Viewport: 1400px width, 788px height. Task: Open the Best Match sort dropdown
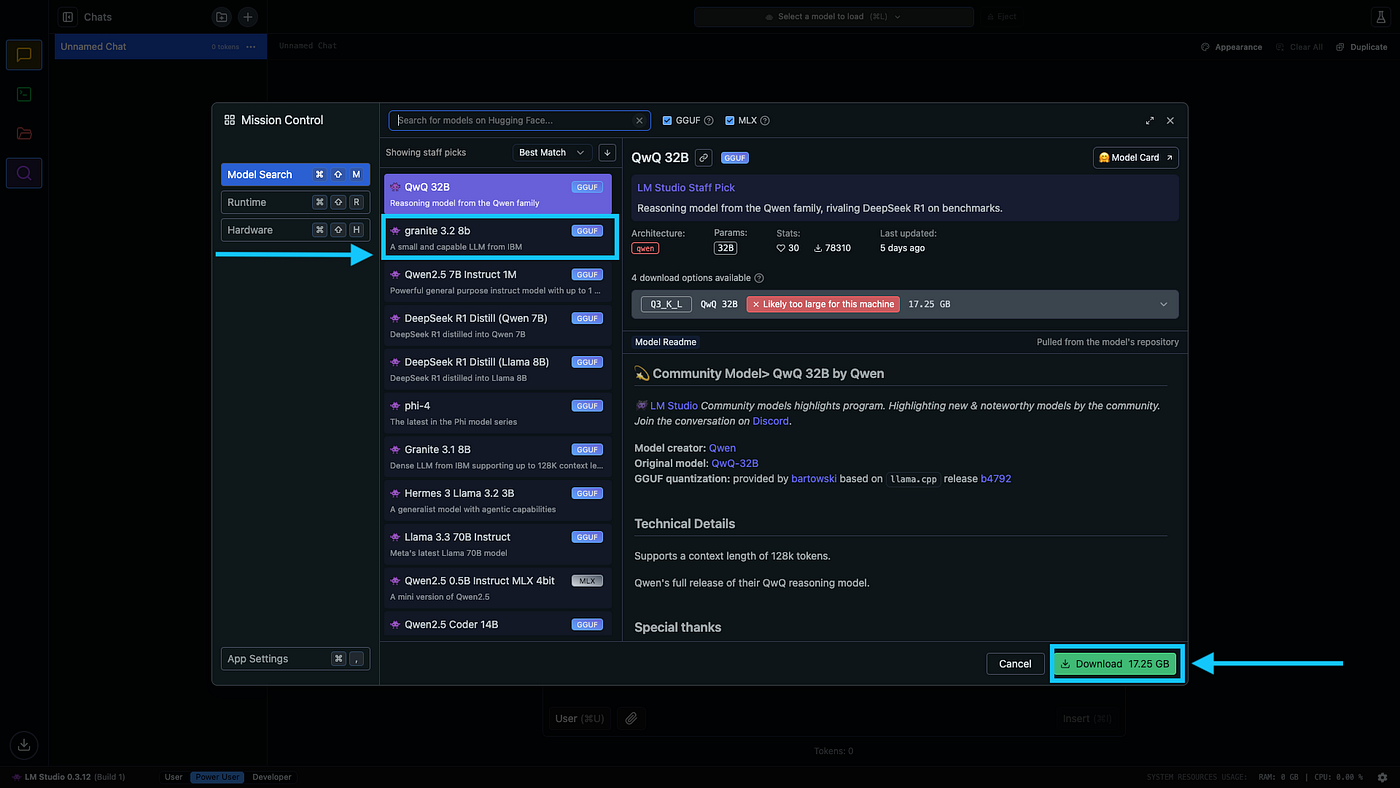553,152
